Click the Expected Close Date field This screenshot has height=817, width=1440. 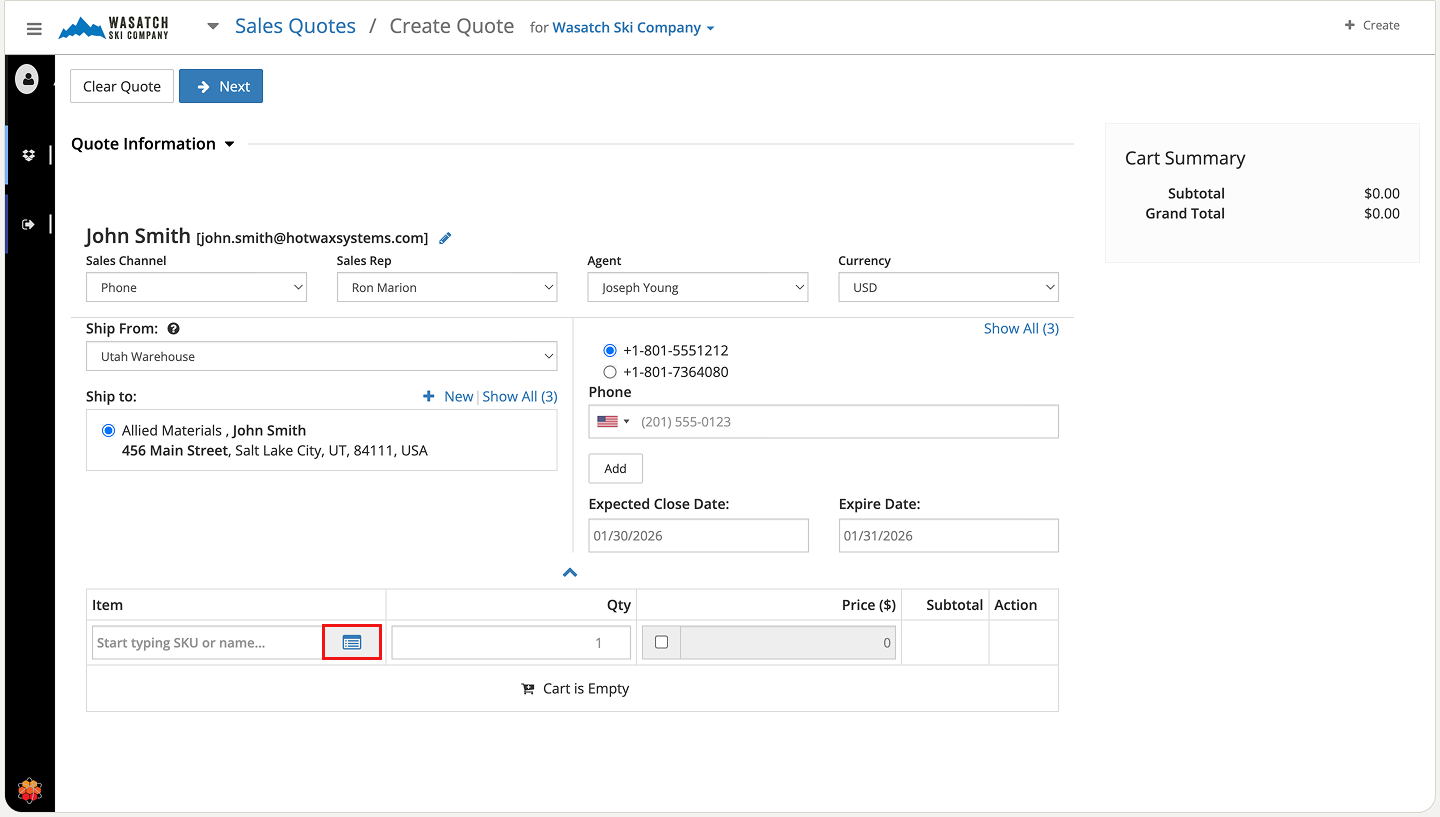(698, 536)
